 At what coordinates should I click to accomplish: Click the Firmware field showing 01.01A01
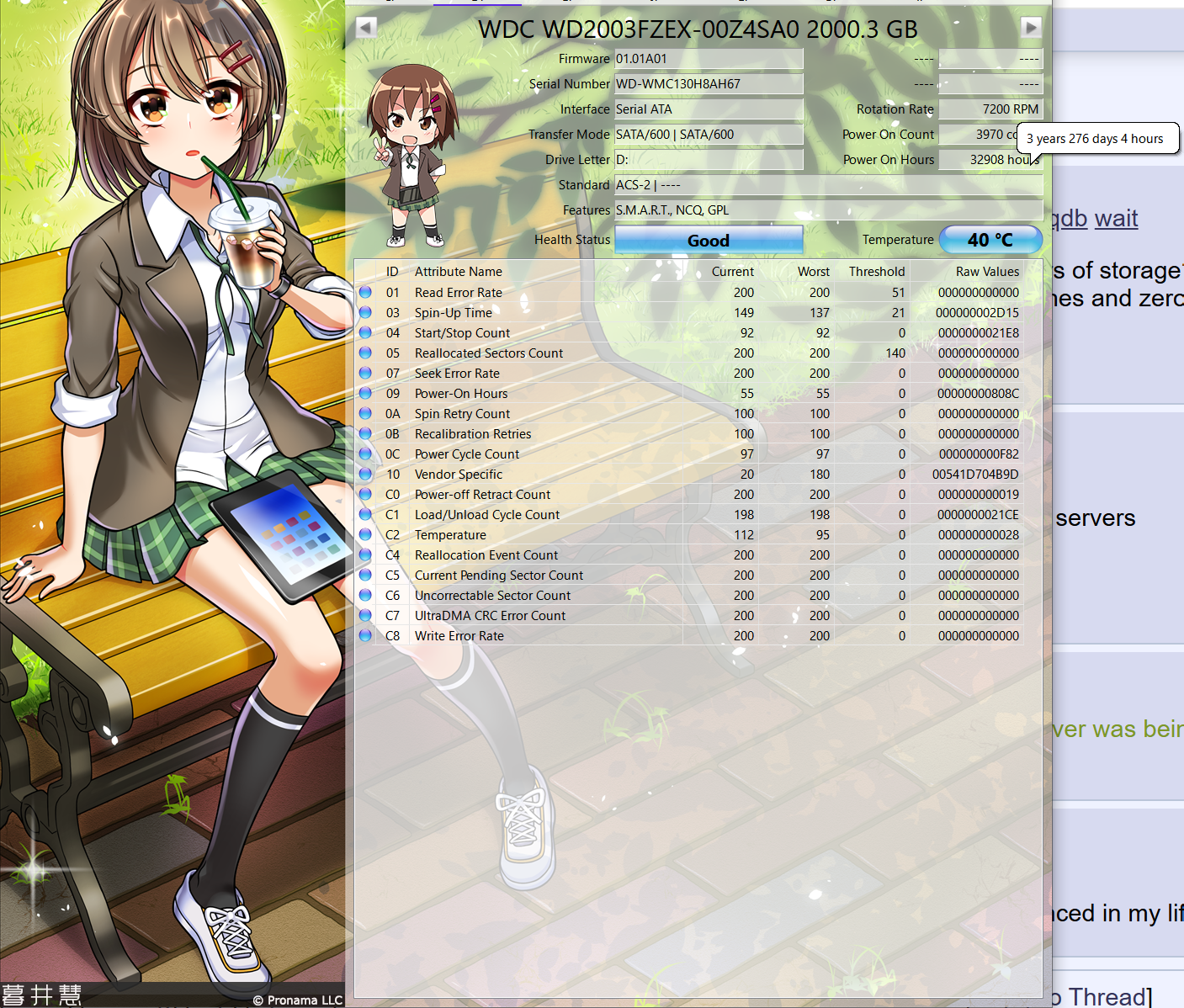coord(709,59)
